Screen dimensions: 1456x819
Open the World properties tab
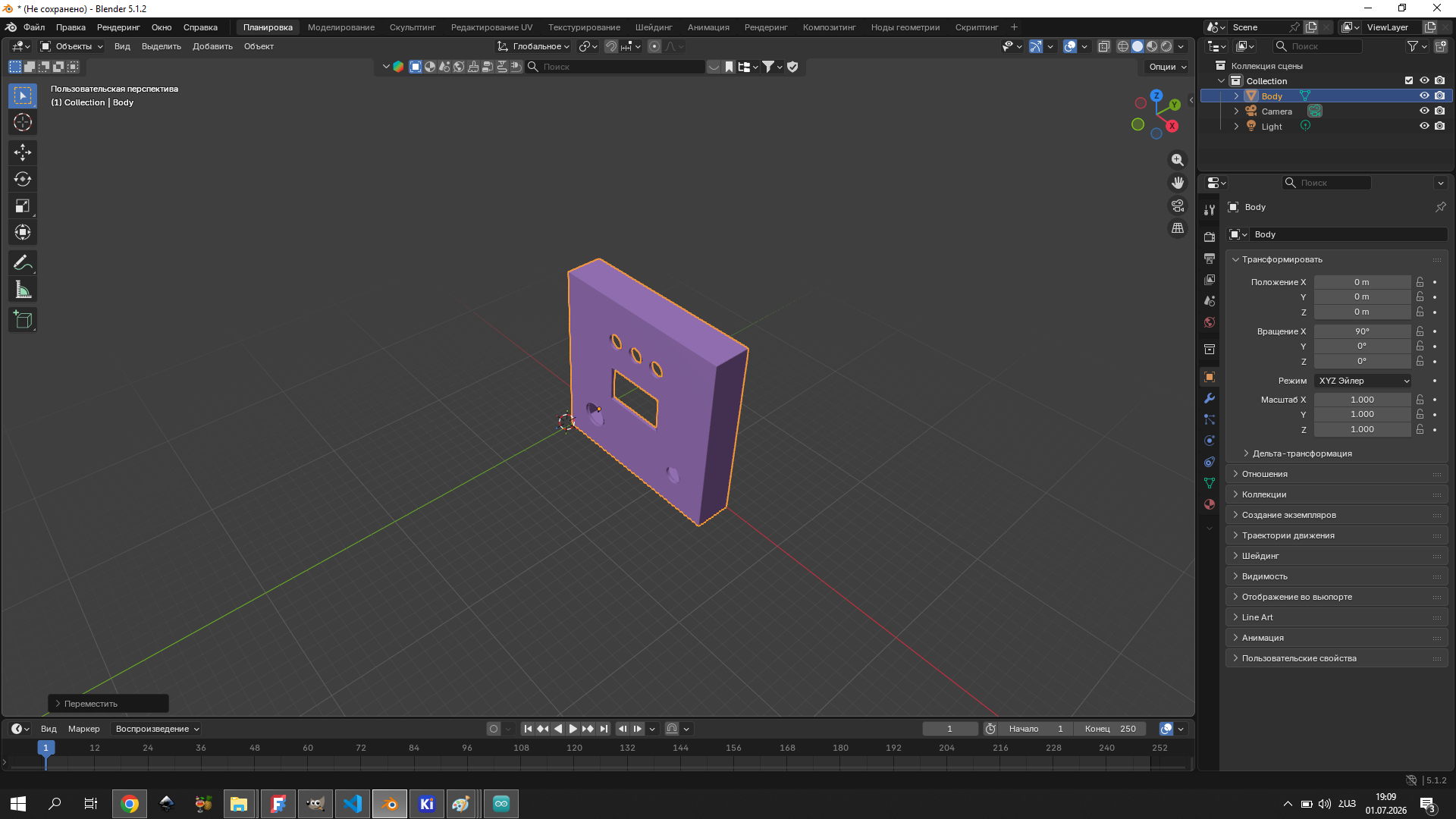tap(1210, 322)
